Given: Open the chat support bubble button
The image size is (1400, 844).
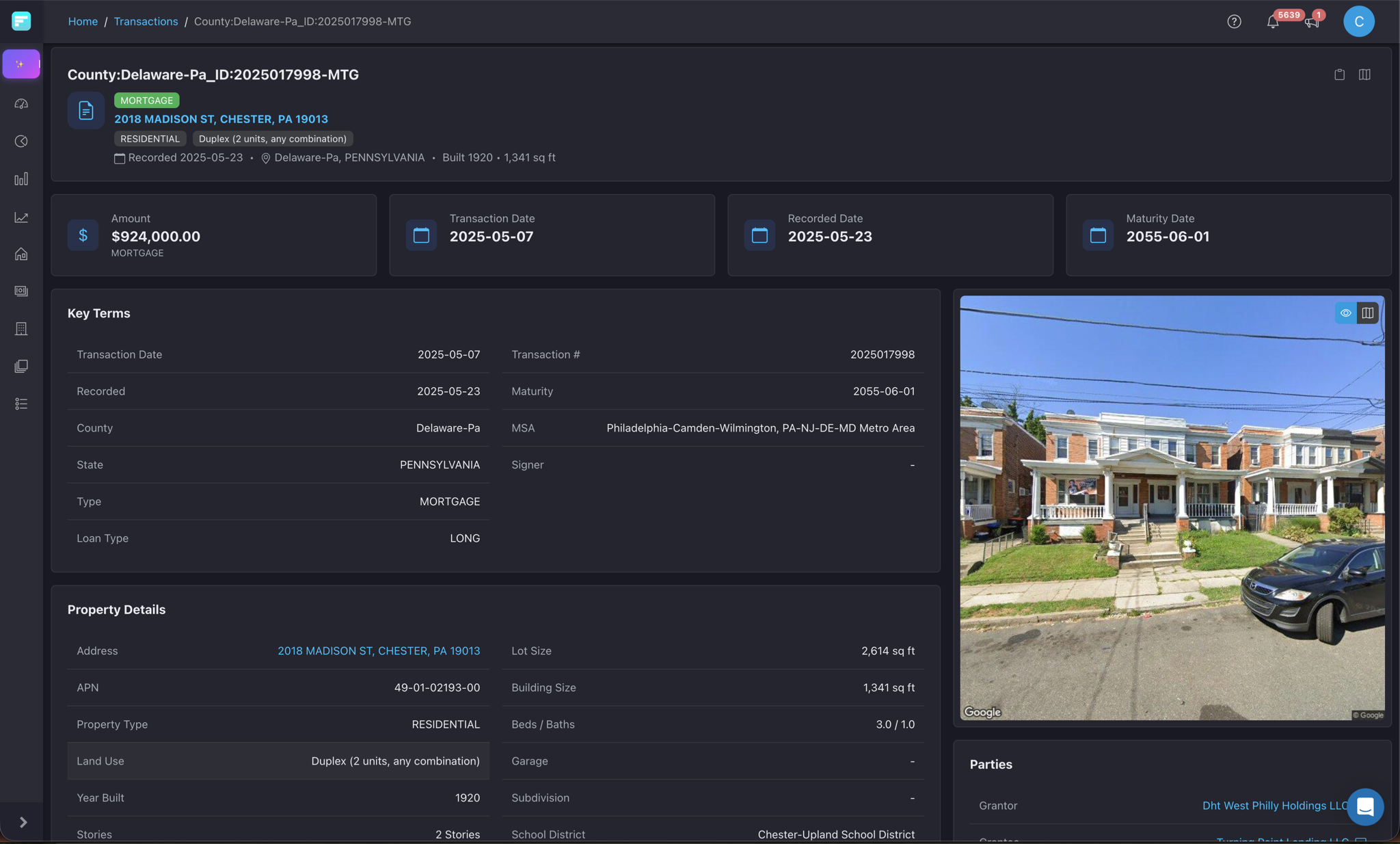Looking at the screenshot, I should point(1364,807).
